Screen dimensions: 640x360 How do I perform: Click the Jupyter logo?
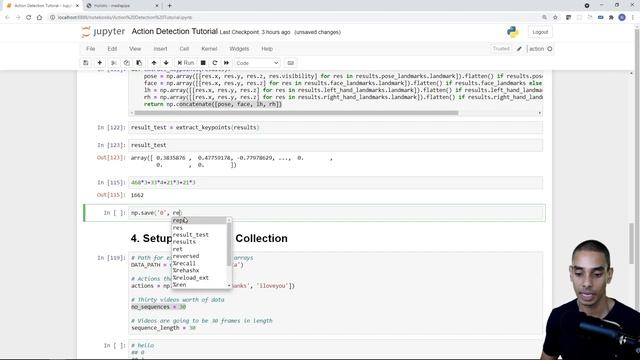click(103, 32)
